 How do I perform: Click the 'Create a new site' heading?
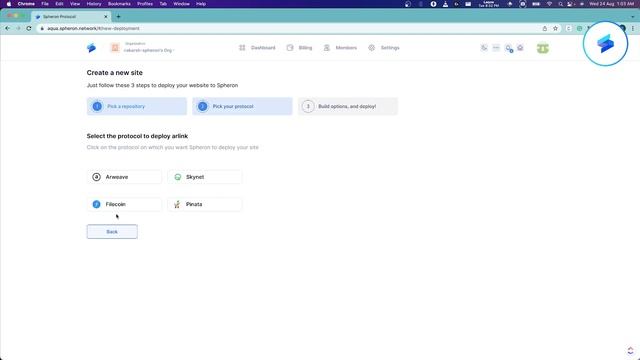pyautogui.click(x=115, y=73)
